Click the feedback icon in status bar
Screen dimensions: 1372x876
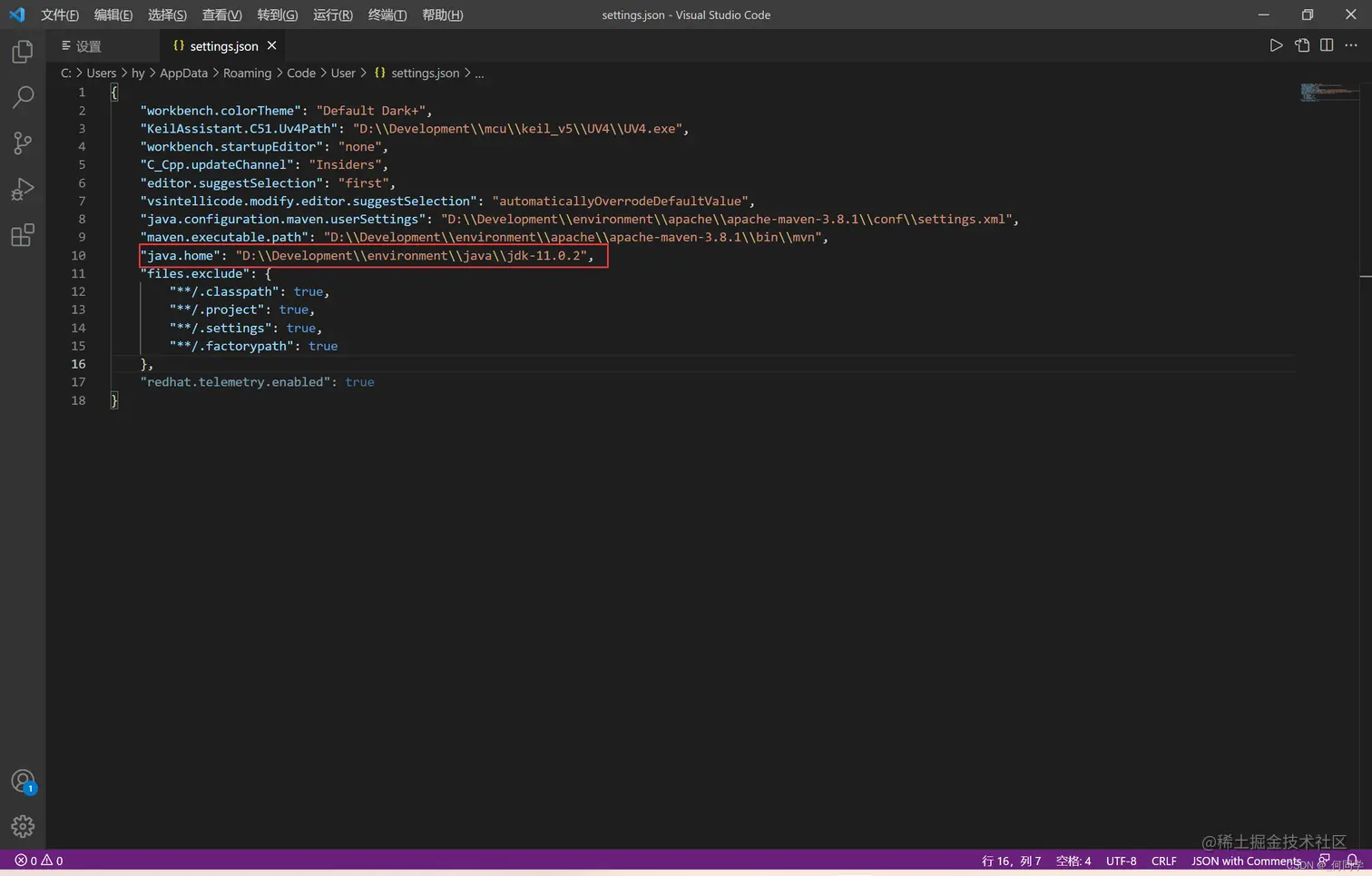click(1324, 860)
